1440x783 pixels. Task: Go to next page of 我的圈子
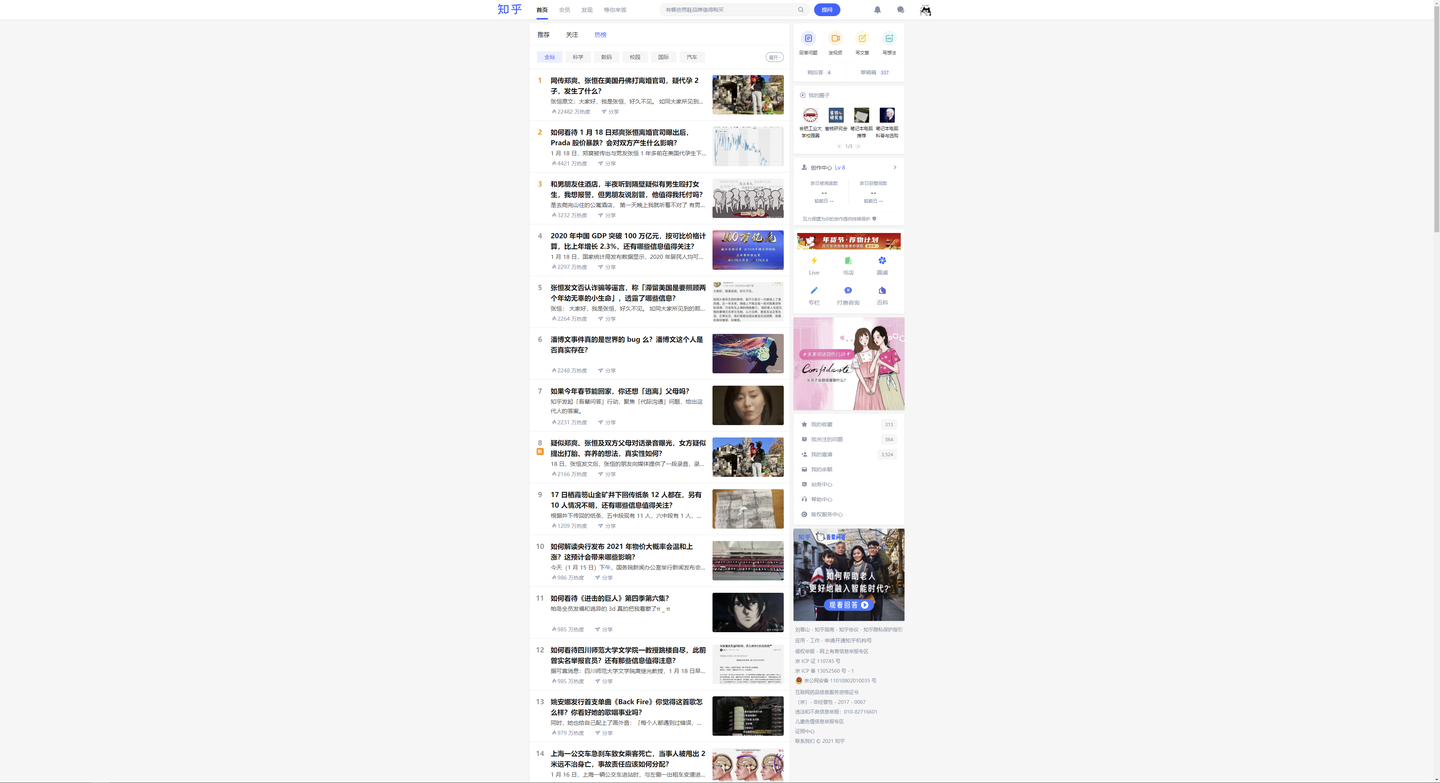(x=858, y=146)
